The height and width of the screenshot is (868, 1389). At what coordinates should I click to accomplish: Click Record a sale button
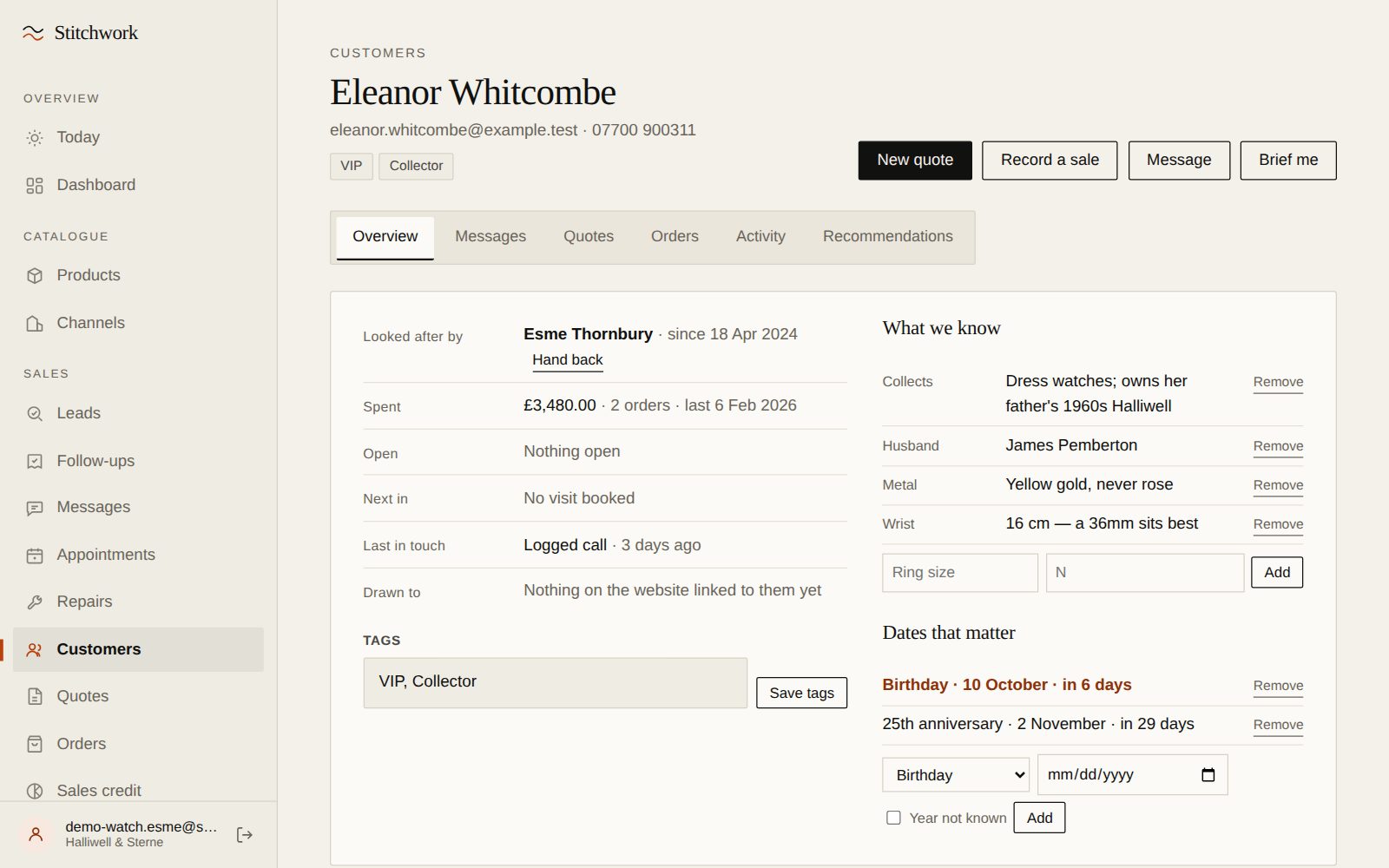tap(1050, 161)
